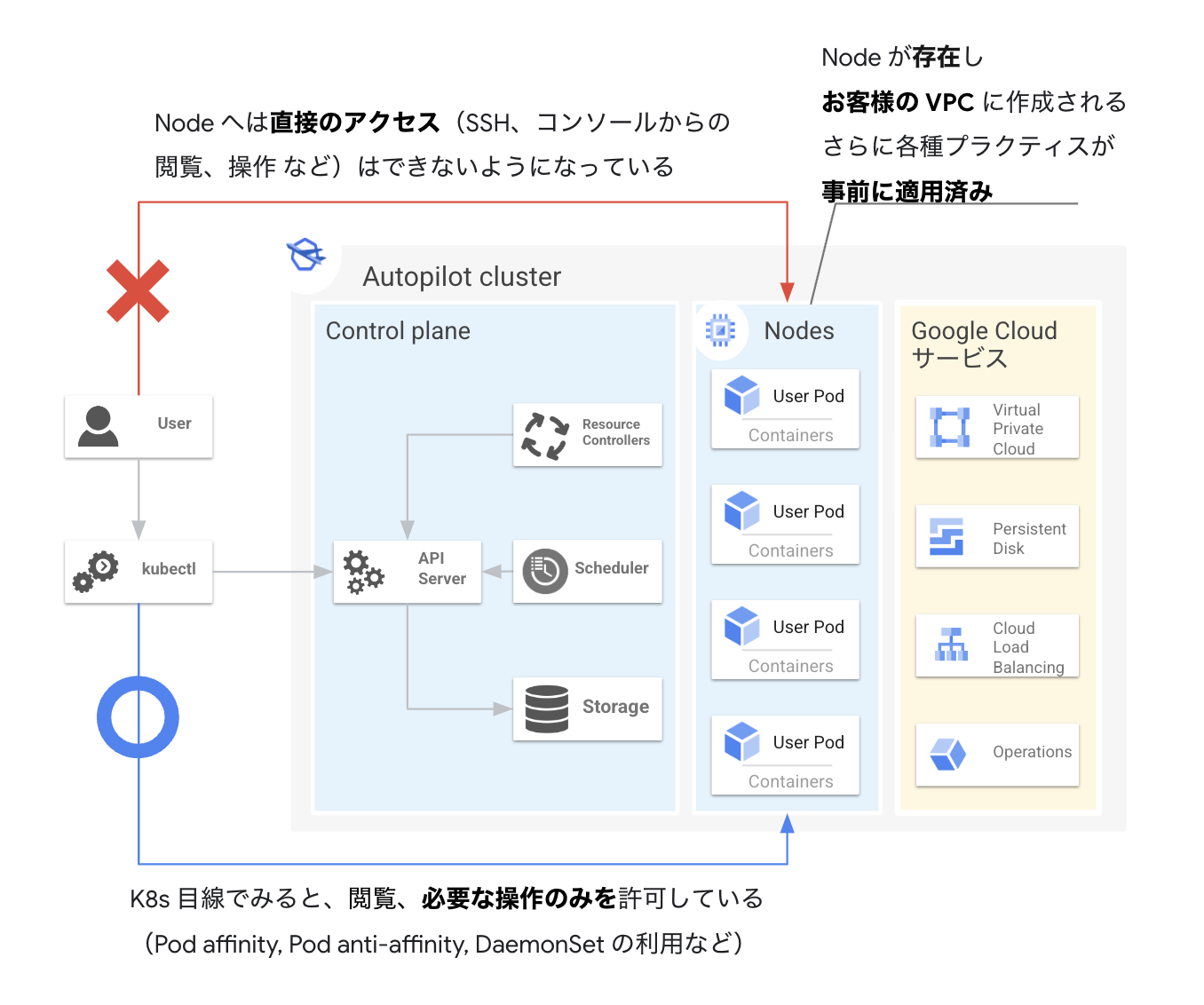Click the "K8s 目線でみると" annotation line
1204x1005 pixels.
447,899
